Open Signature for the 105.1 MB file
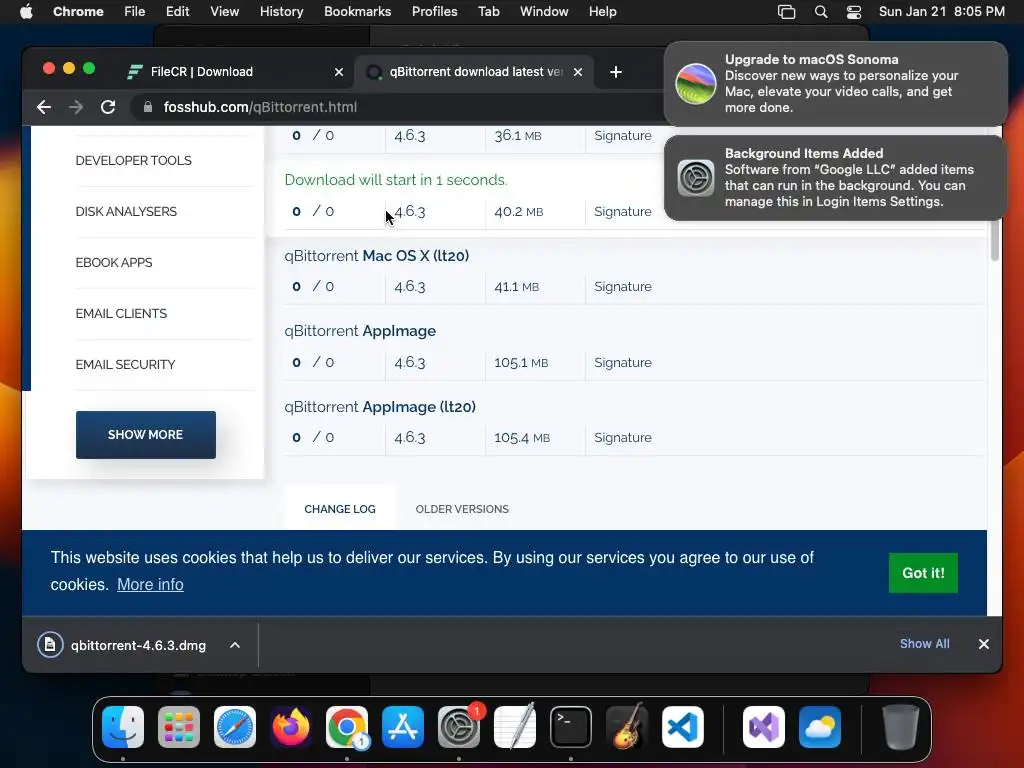 point(622,362)
